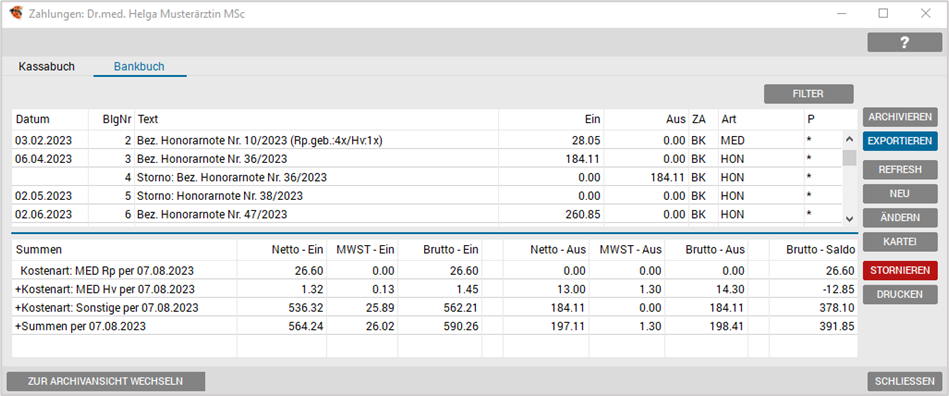Click the payments list scrollbar thumb
The image size is (949, 396).
[x=849, y=157]
